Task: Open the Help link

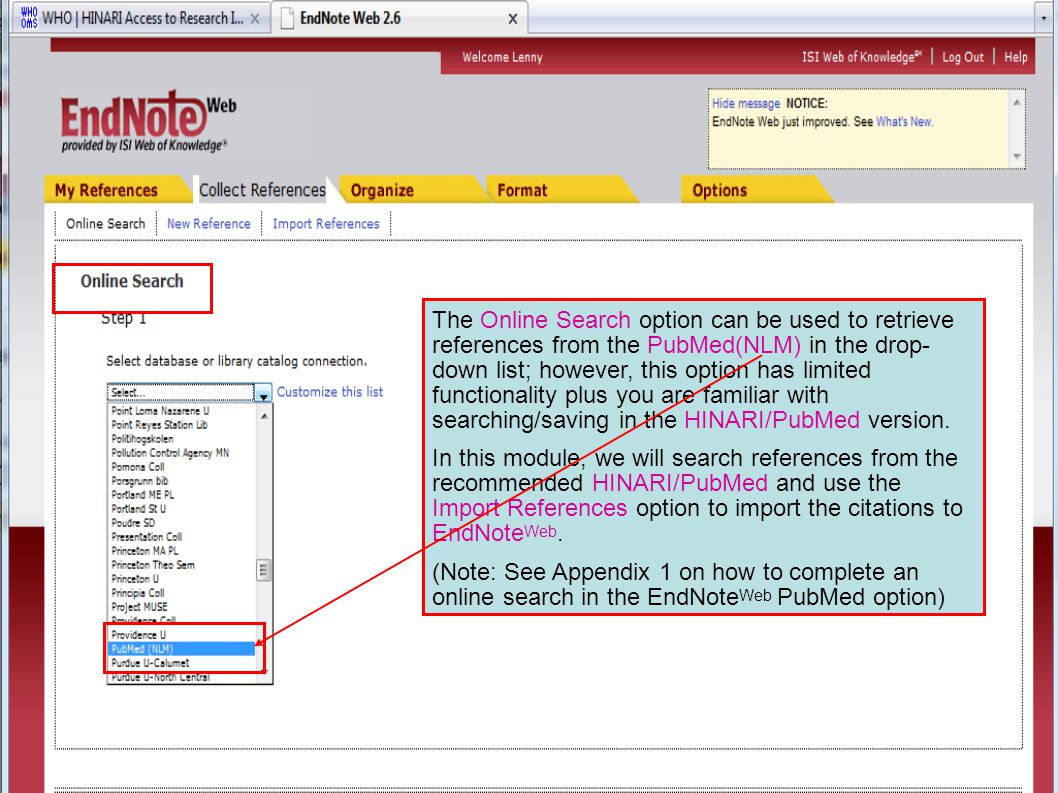Action: pos(1015,57)
